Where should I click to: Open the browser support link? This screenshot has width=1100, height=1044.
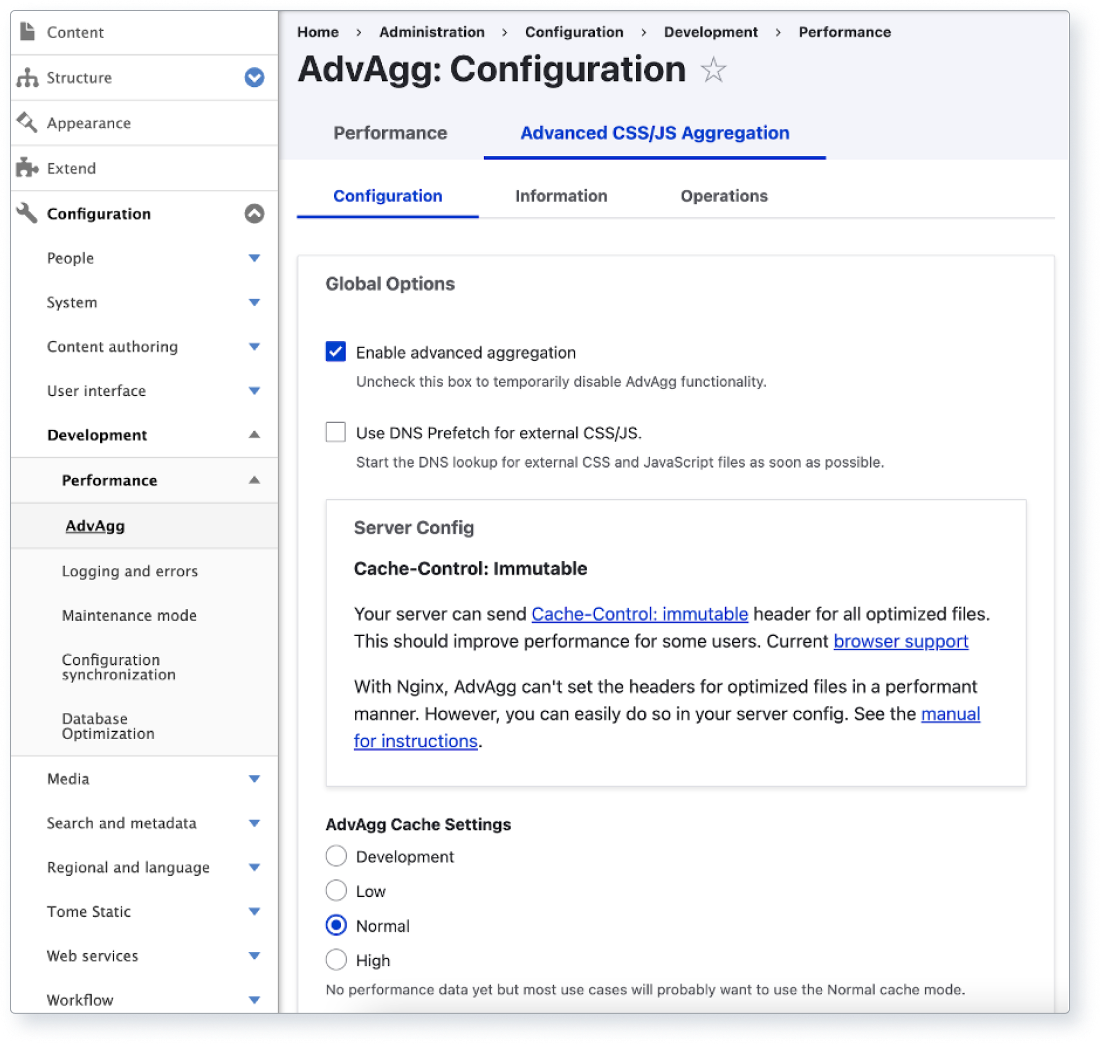pyautogui.click(x=900, y=641)
